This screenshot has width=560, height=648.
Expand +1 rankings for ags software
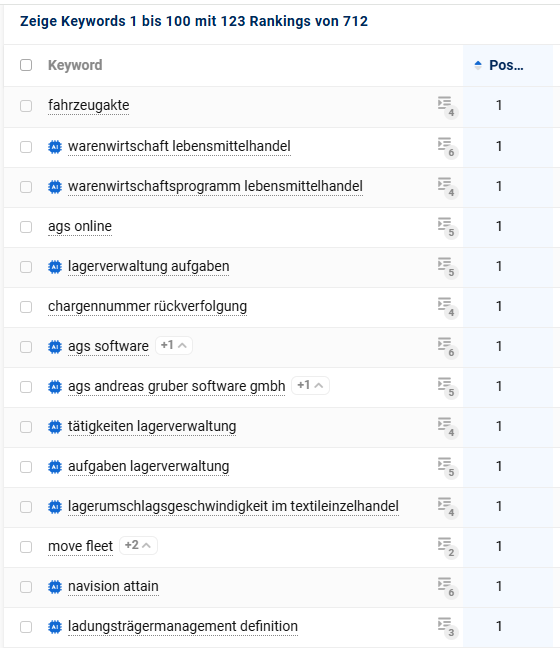[x=174, y=345]
